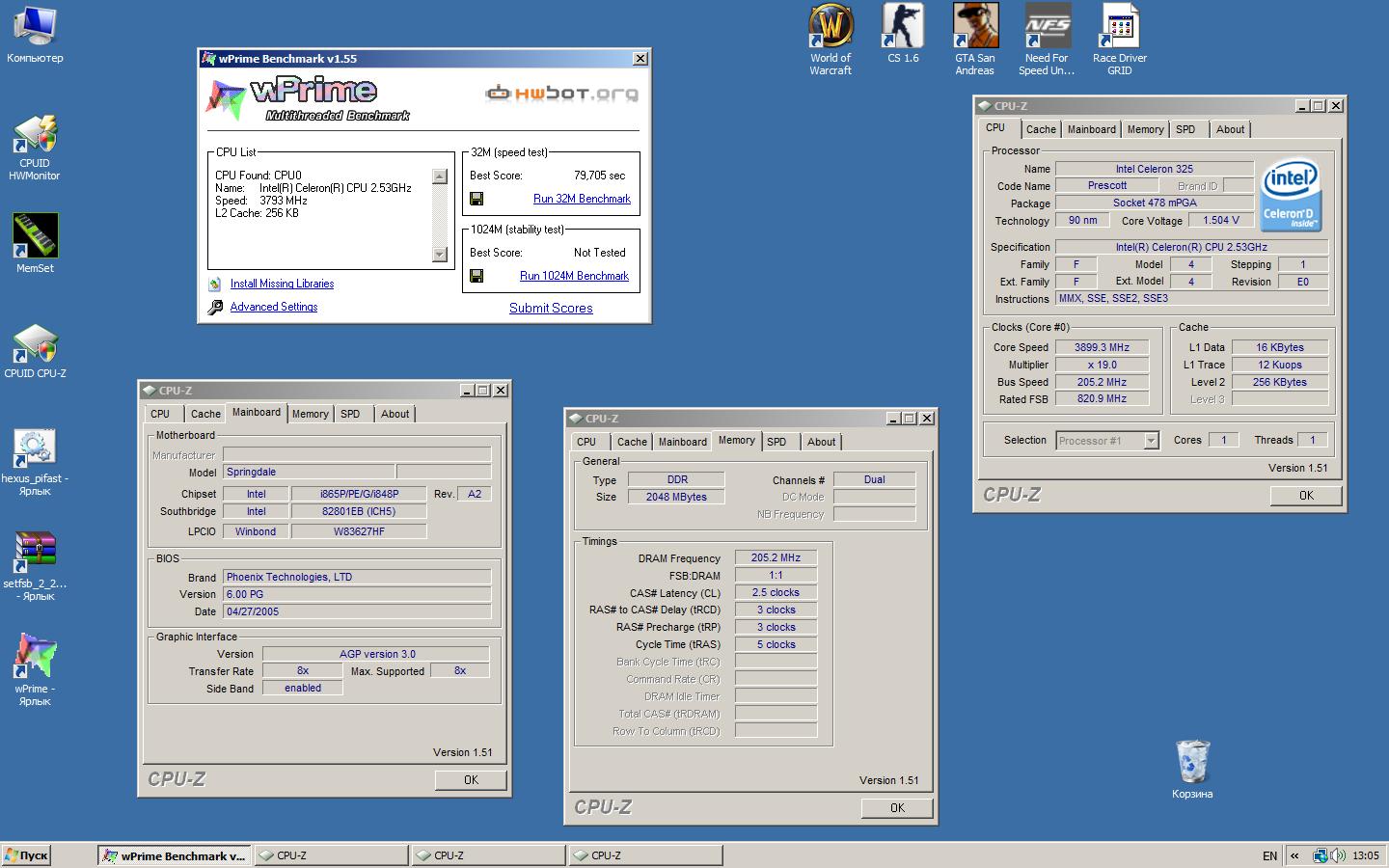Click Core Voltage 1.504 V field
The height and width of the screenshot is (868, 1389).
(x=1221, y=220)
